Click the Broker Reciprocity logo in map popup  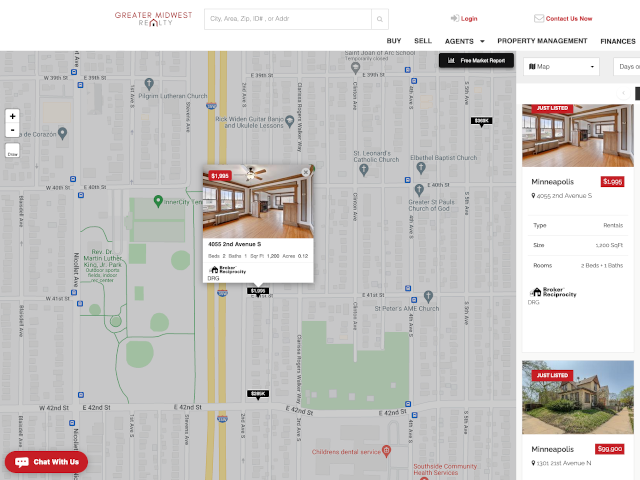tap(227, 270)
